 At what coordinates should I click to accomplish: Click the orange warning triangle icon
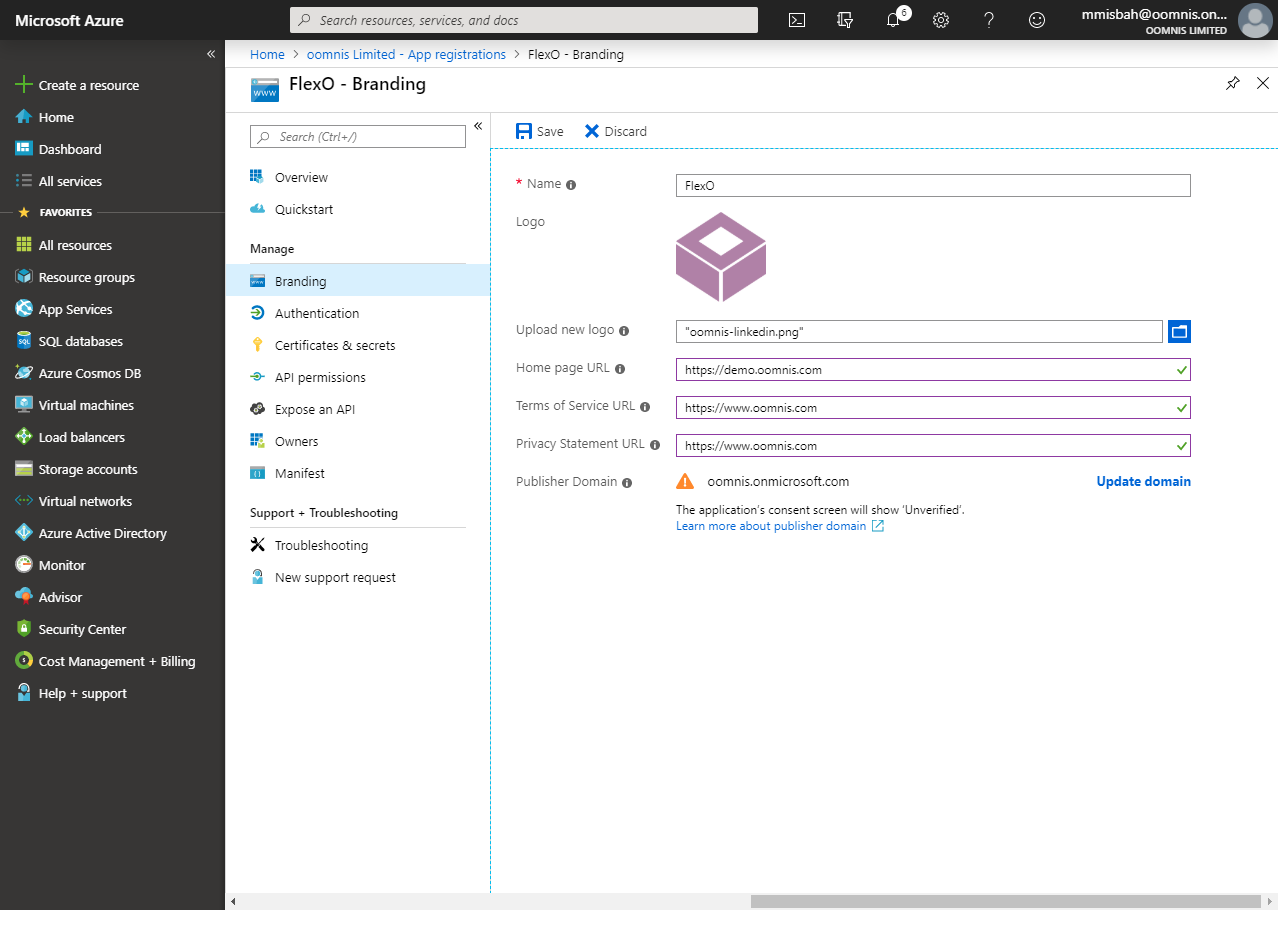coord(685,481)
